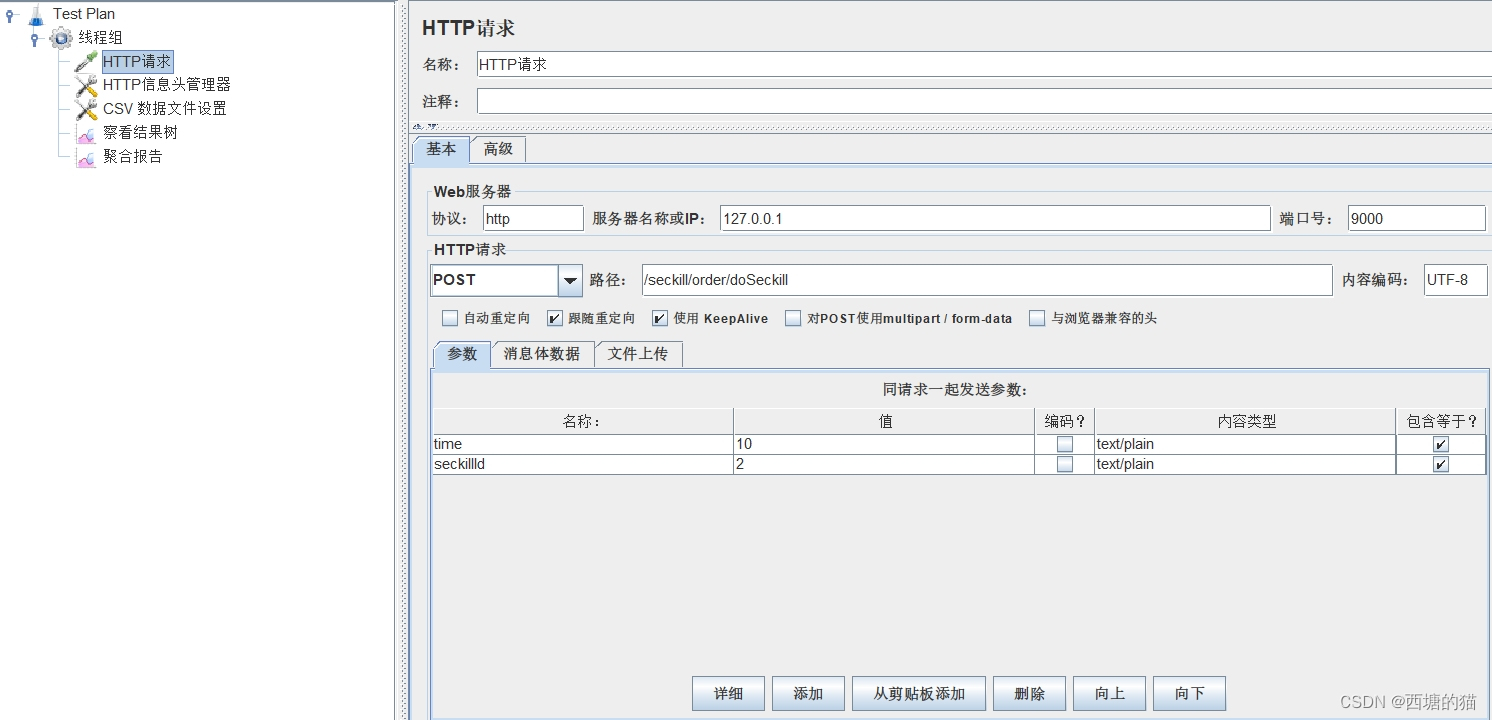1492x720 pixels.
Task: Switch to the 基本 tab
Action: pos(441,149)
